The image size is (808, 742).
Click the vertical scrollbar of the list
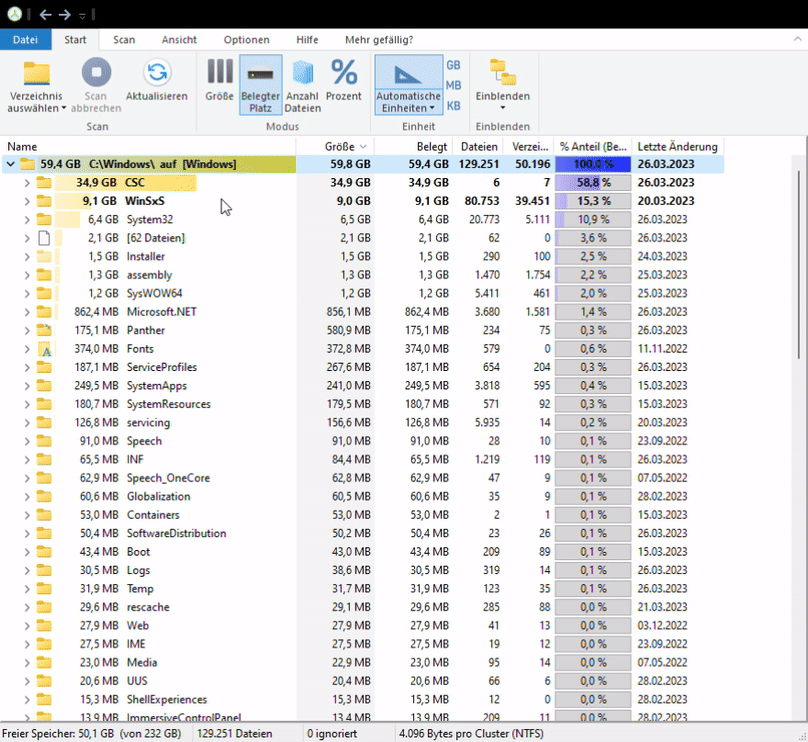[x=799, y=265]
